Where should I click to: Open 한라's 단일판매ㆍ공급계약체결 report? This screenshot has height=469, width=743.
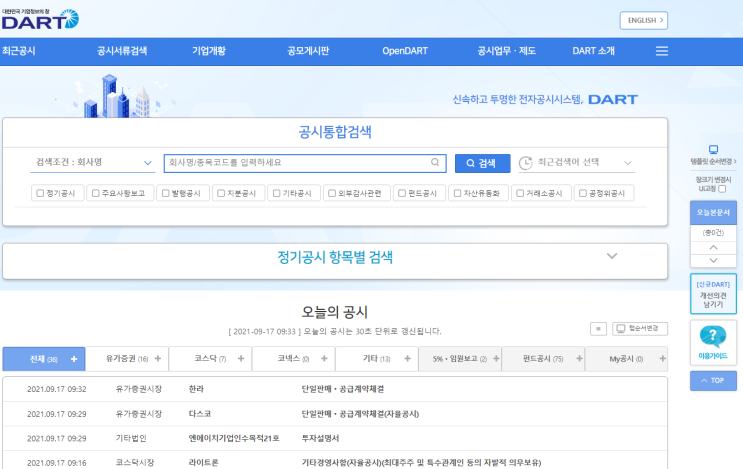tap(343, 389)
